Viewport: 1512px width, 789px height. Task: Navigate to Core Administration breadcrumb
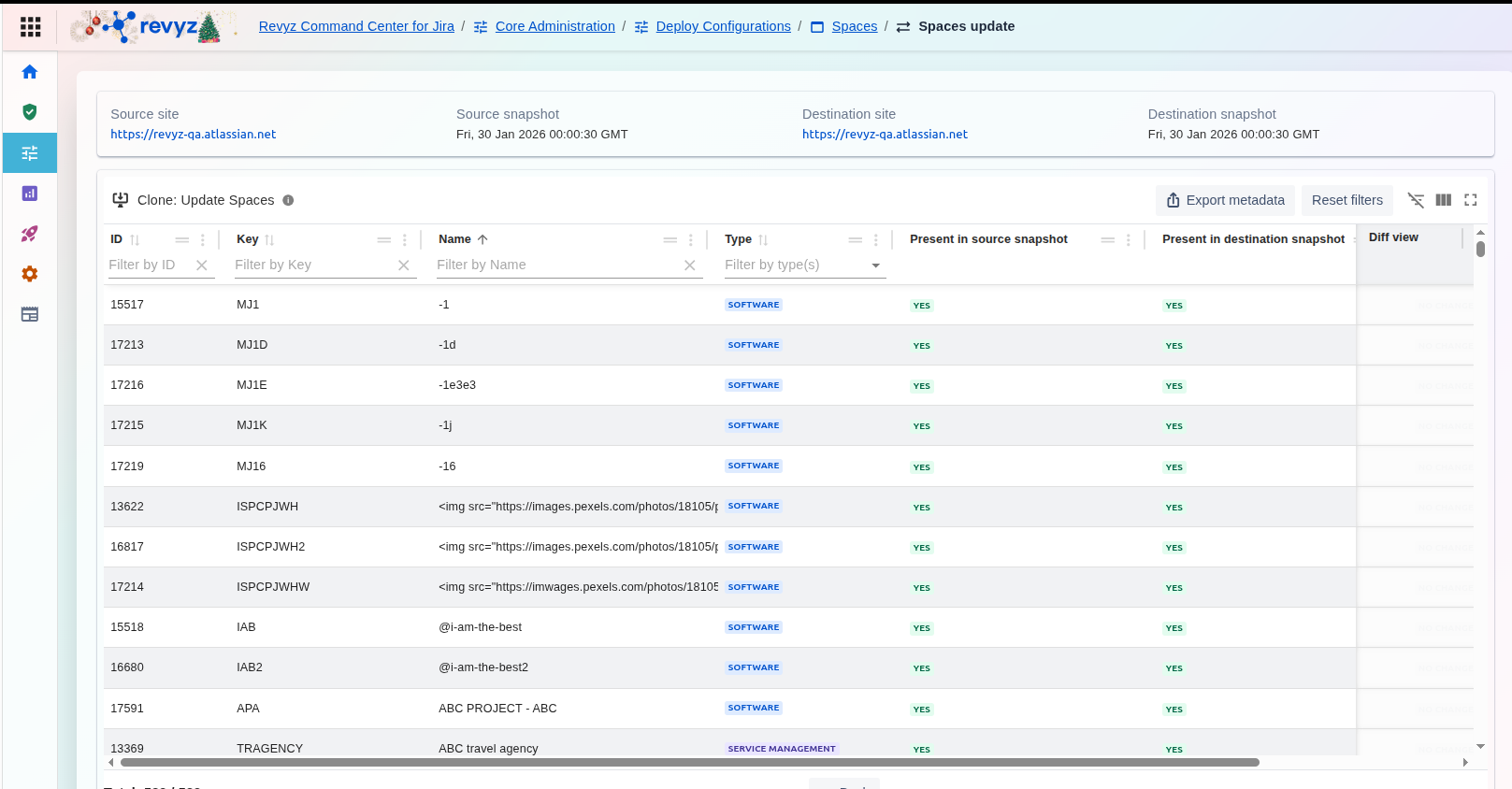554,26
